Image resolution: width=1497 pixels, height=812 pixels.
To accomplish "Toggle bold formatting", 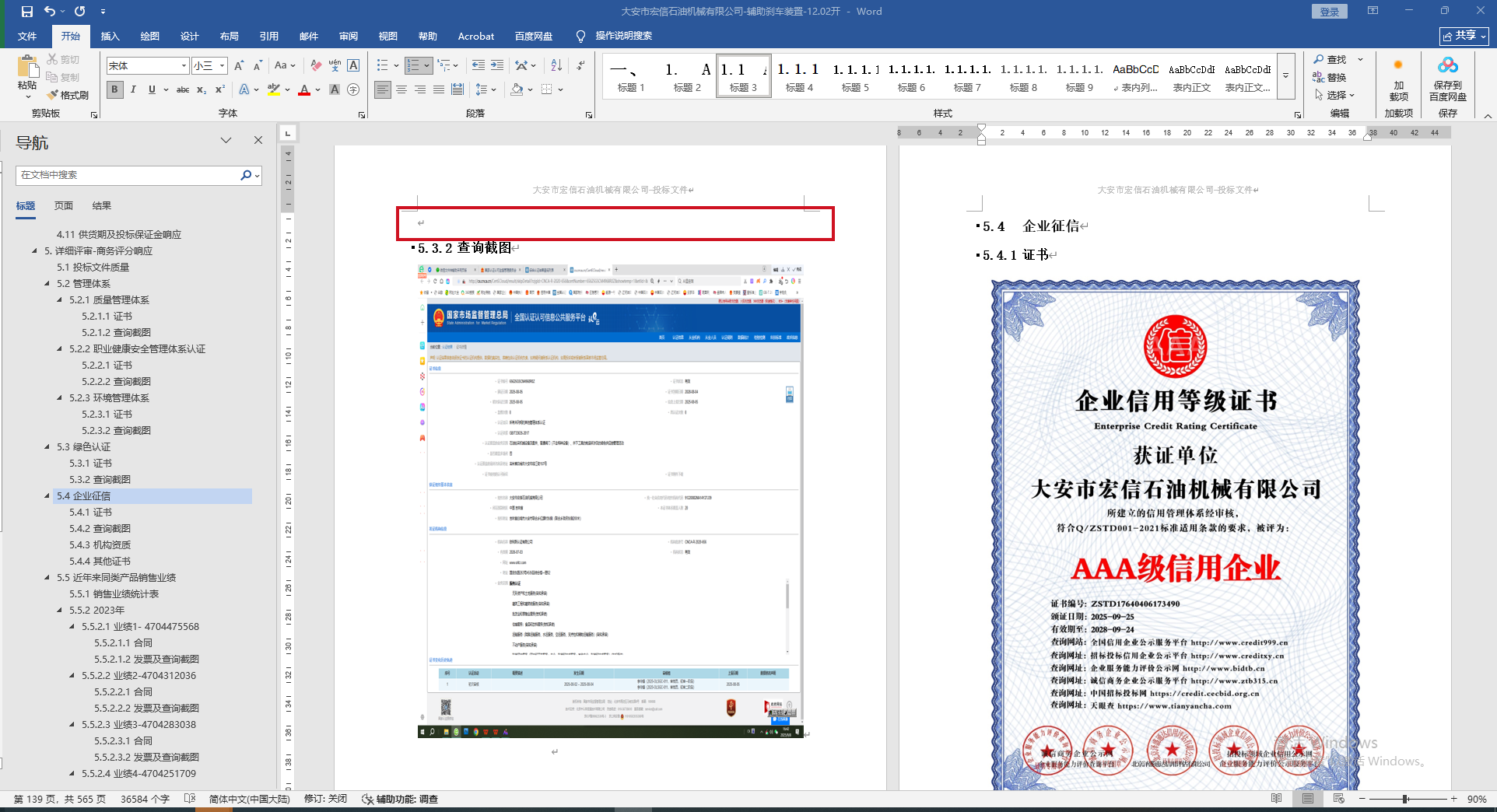I will point(114,89).
